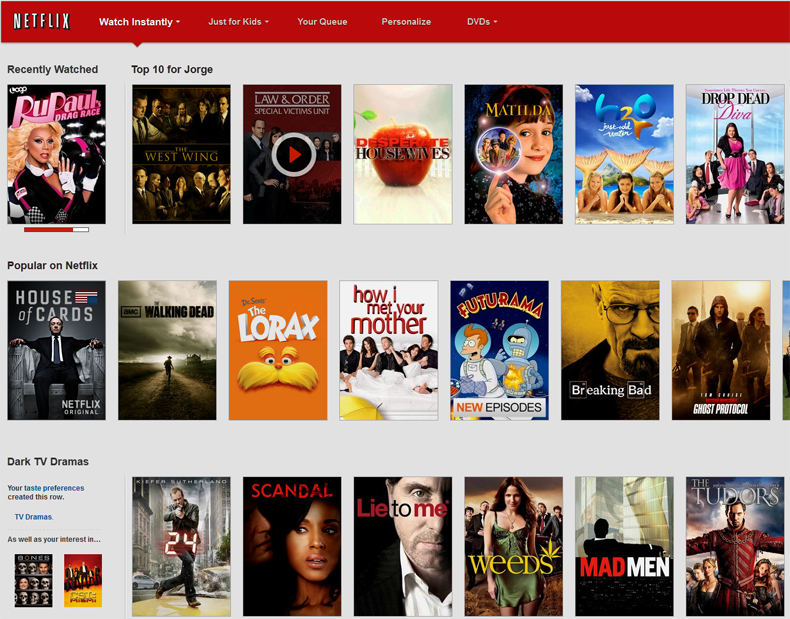The image size is (790, 619).
Task: Select The West Wing poster
Action: [x=181, y=154]
